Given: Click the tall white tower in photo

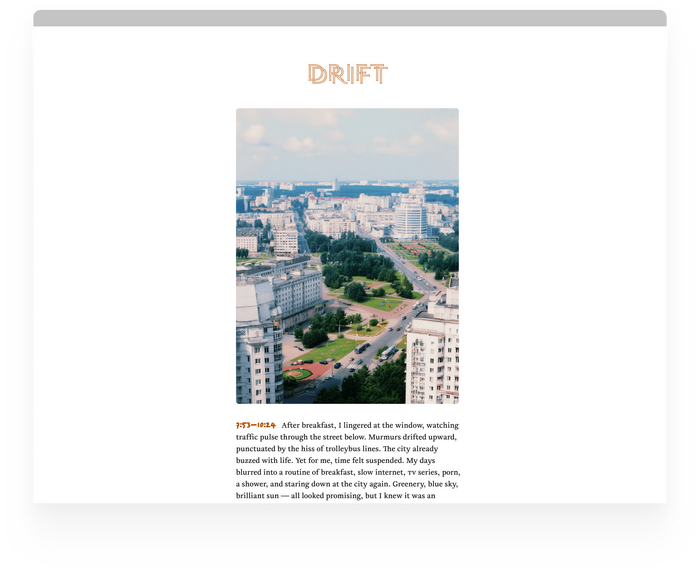Looking at the screenshot, I should coord(409,217).
